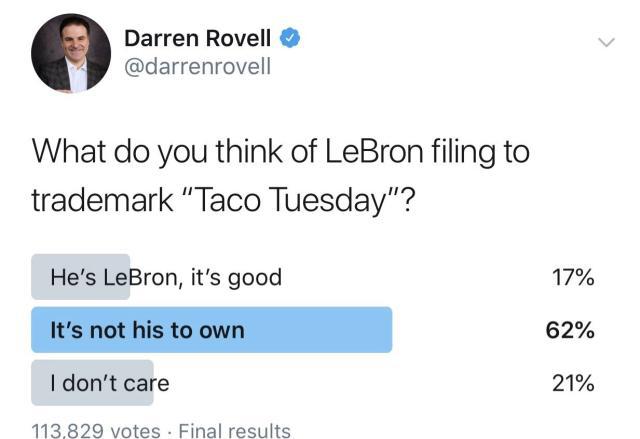Image resolution: width=640 pixels, height=439 pixels.
Task: Click the 17% poll result
Action: (x=573, y=277)
